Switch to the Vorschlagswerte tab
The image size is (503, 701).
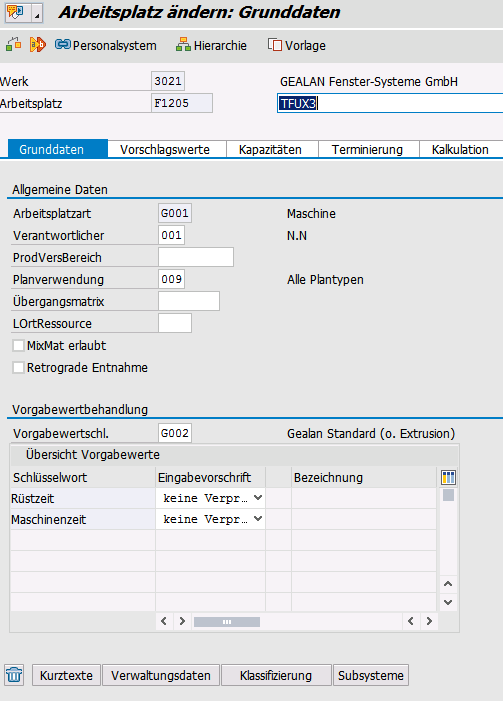pyautogui.click(x=165, y=149)
